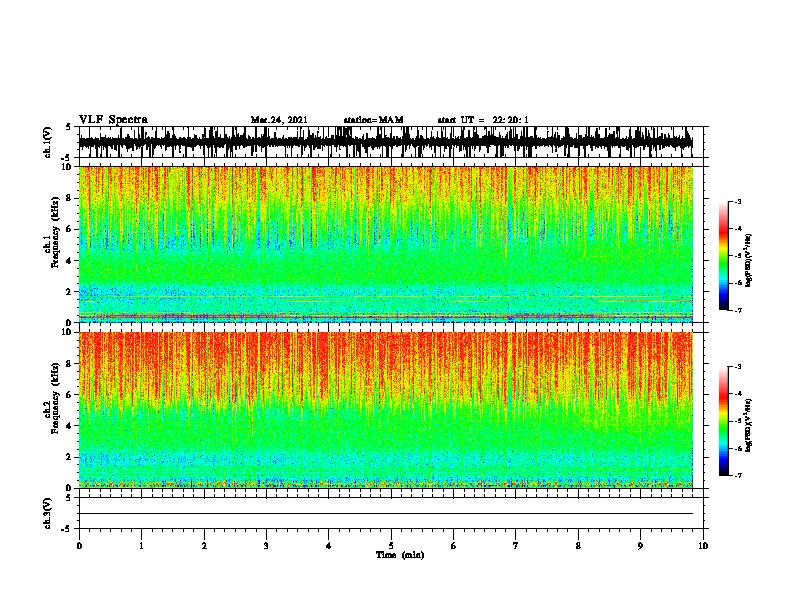792x612 pixels.
Task: Click time axis tick label "2"
Action: click(204, 546)
